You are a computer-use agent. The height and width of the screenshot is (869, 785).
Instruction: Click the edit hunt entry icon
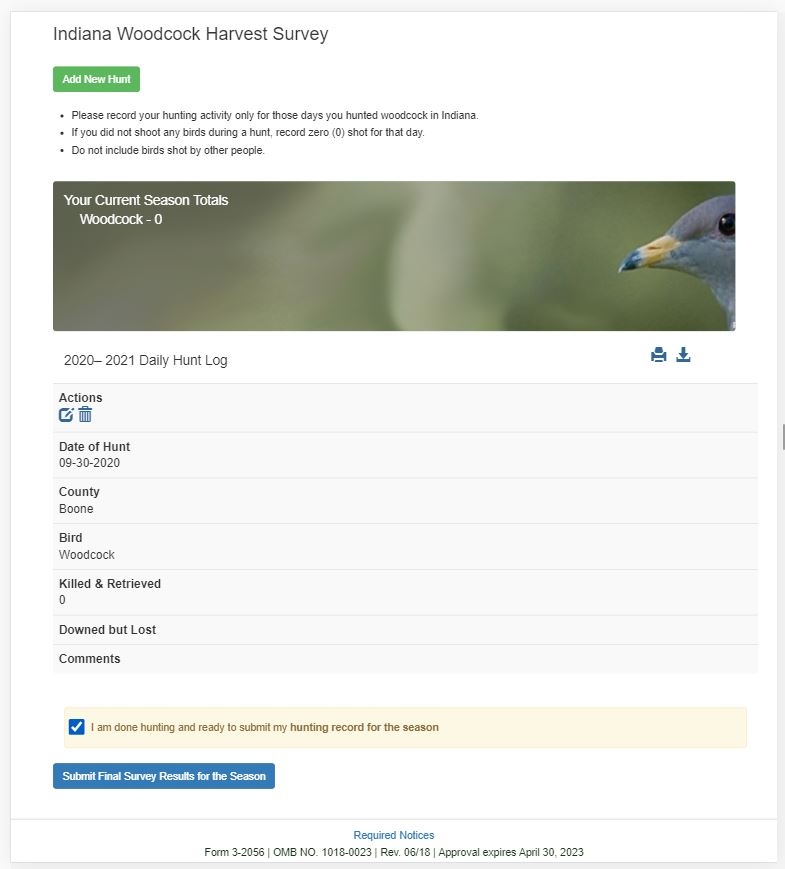66,415
